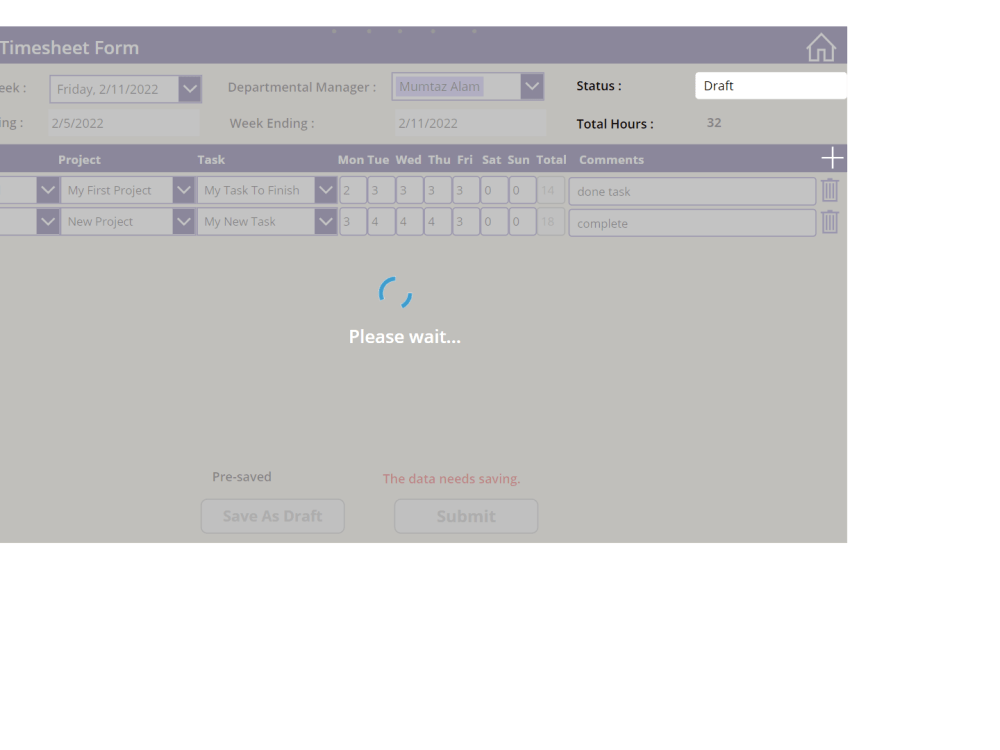Delete the 'complete' row with trash icon
Screen dimensions: 1000x750
[830, 222]
